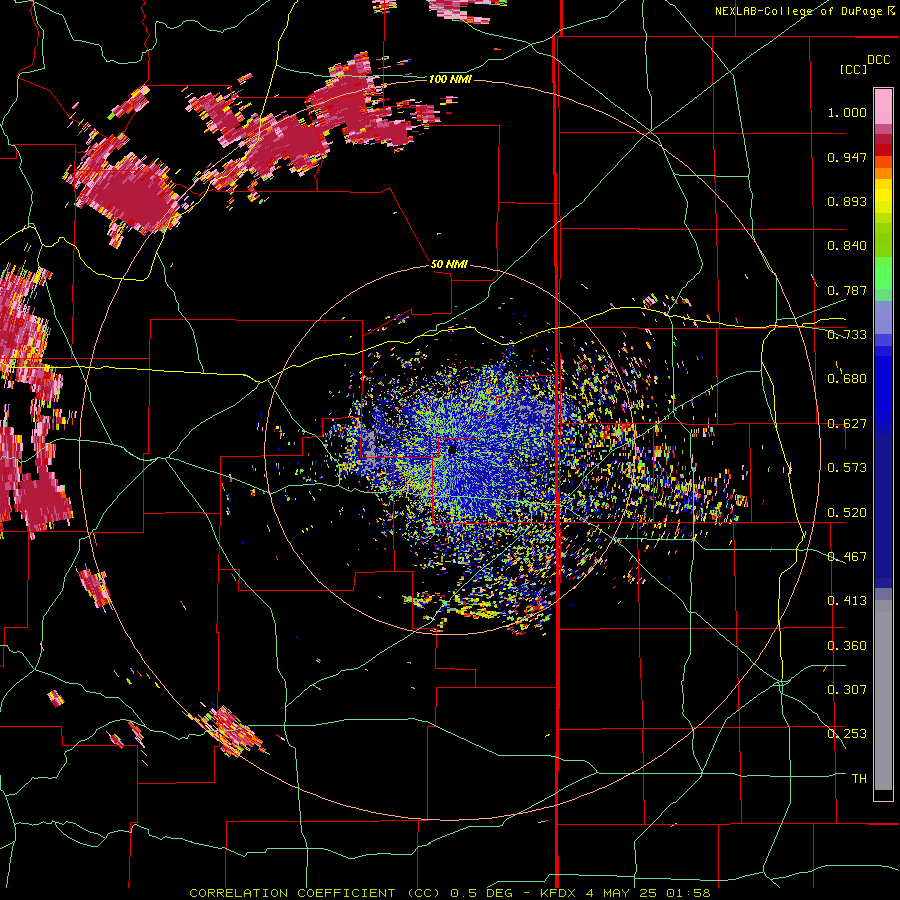Click the 100 NMI range ring label
This screenshot has height=900, width=900.
[450, 79]
